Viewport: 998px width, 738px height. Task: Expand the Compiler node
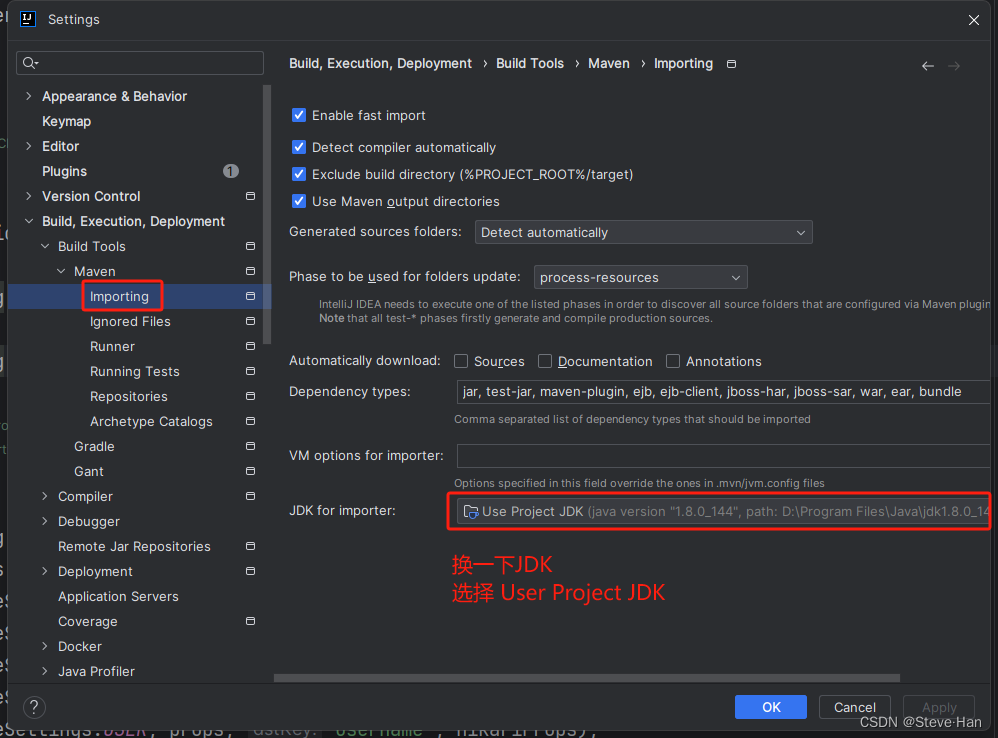click(x=45, y=496)
